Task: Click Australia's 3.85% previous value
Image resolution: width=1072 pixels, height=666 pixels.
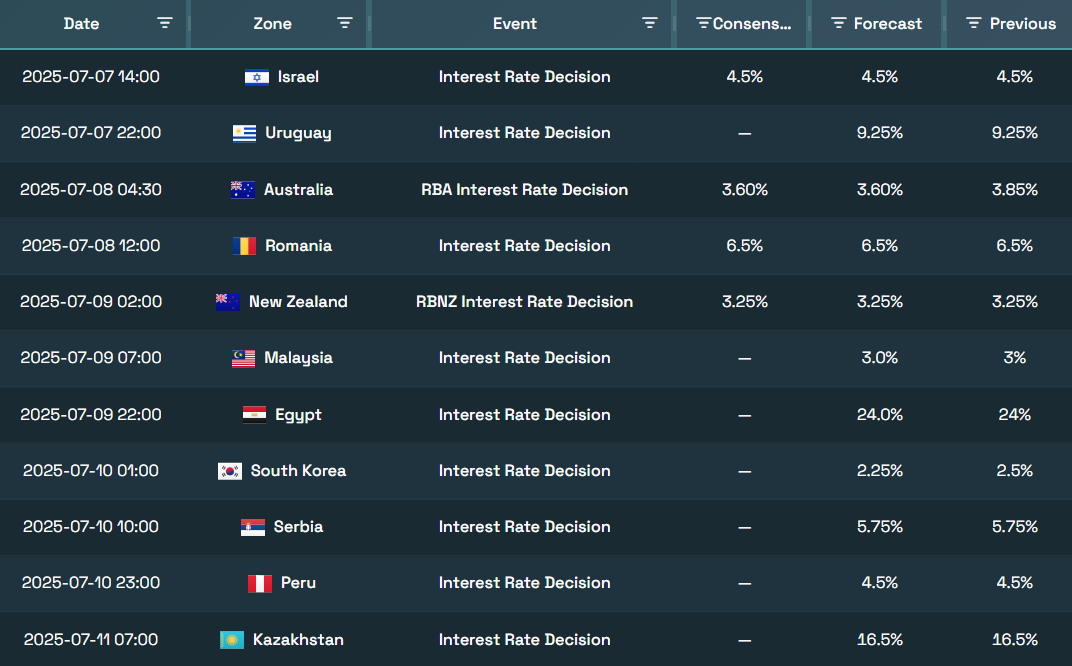Action: click(1015, 189)
